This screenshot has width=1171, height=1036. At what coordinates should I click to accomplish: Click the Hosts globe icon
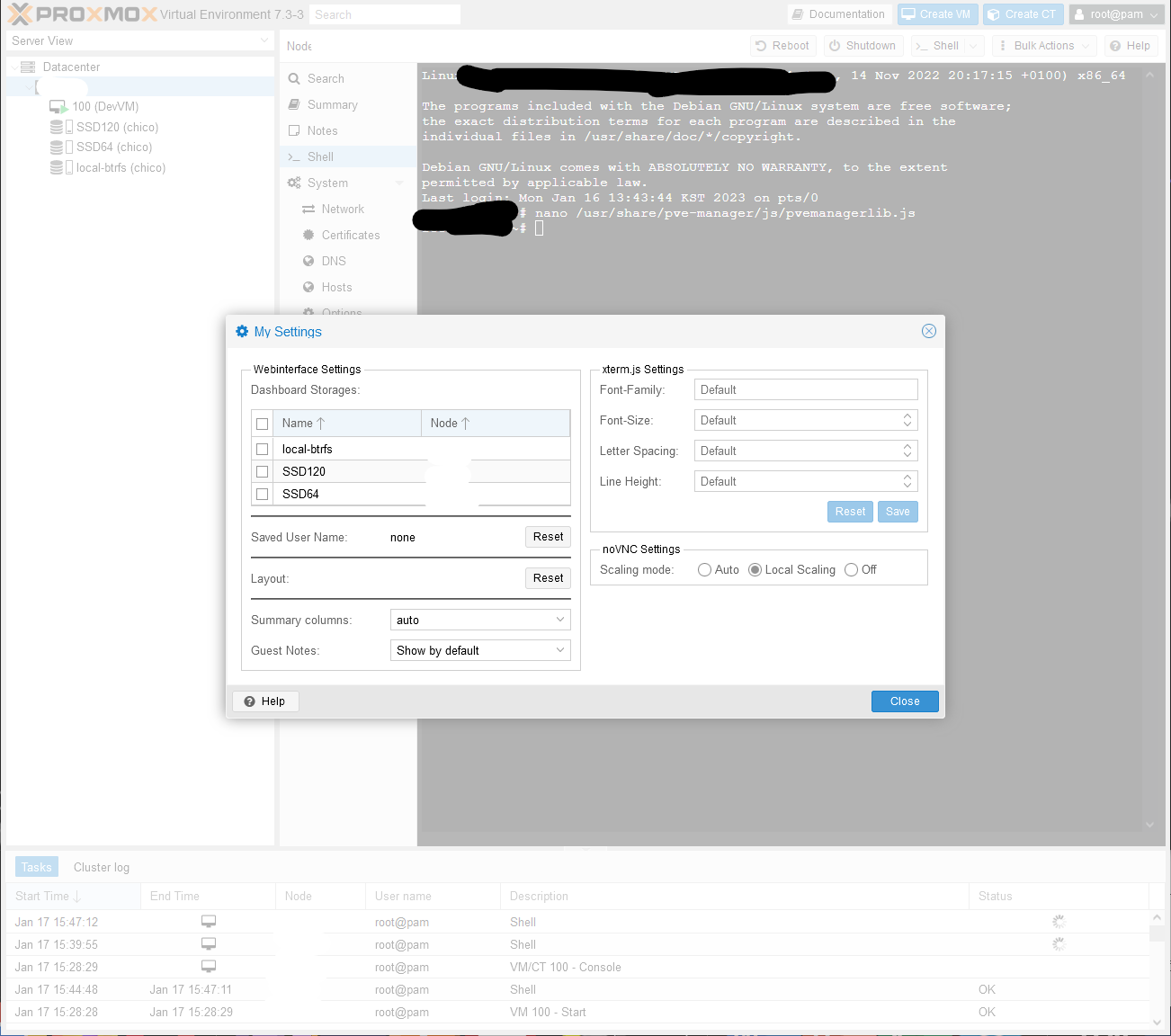pyautogui.click(x=308, y=288)
